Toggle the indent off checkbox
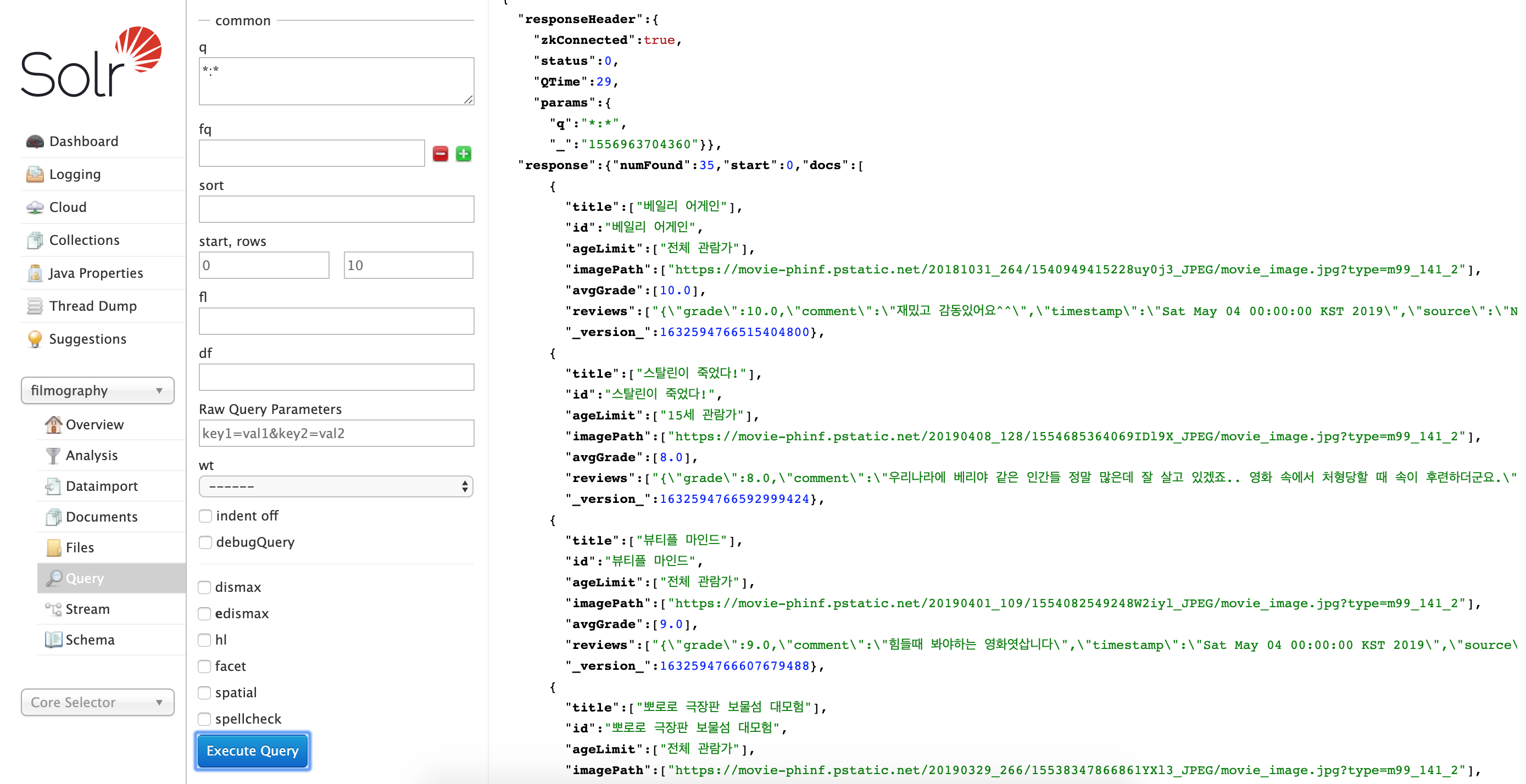 coord(204,515)
